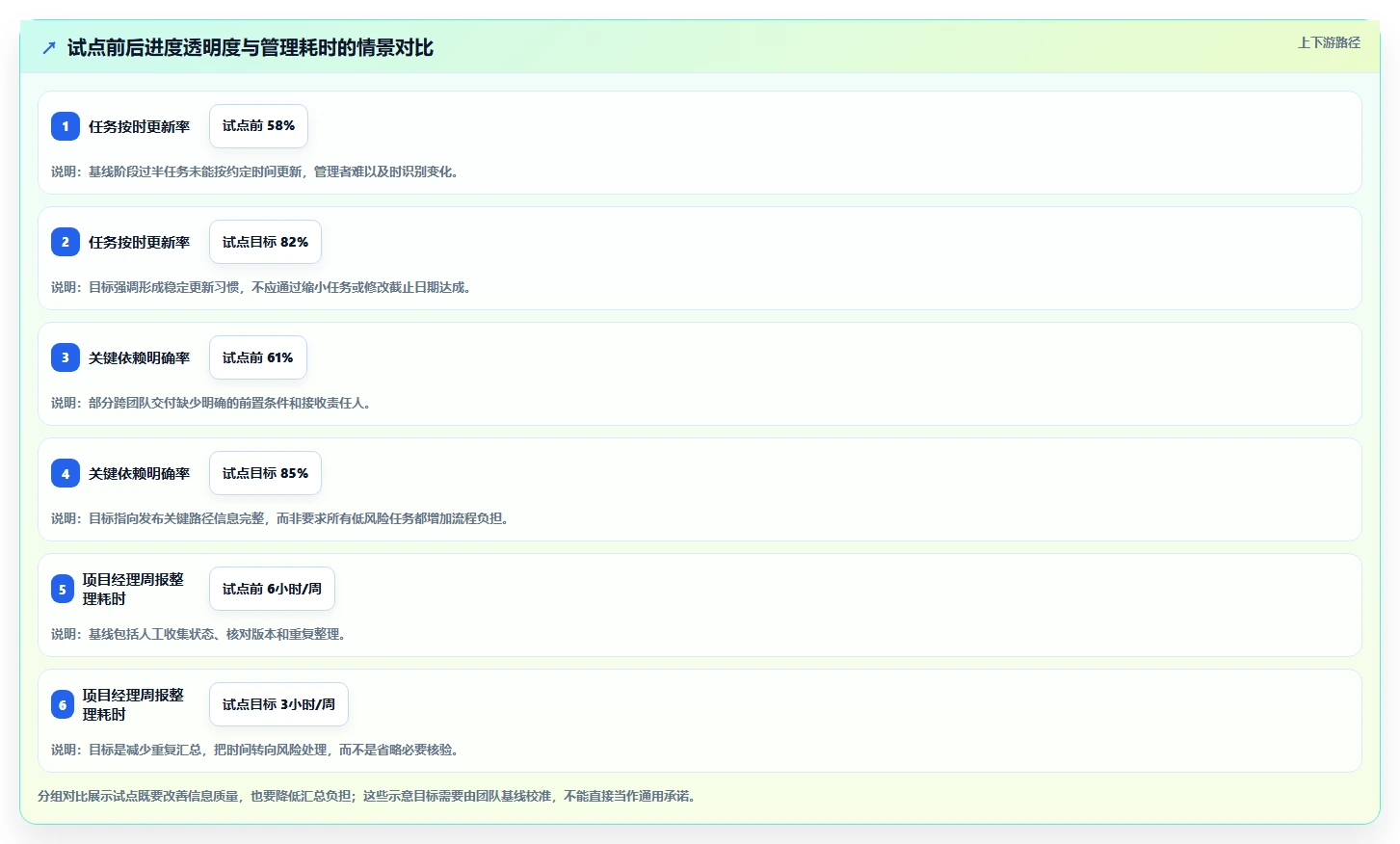Image resolution: width=1400 pixels, height=844 pixels.
Task: Click the 上下游路径 label
Action: pos(1329,42)
